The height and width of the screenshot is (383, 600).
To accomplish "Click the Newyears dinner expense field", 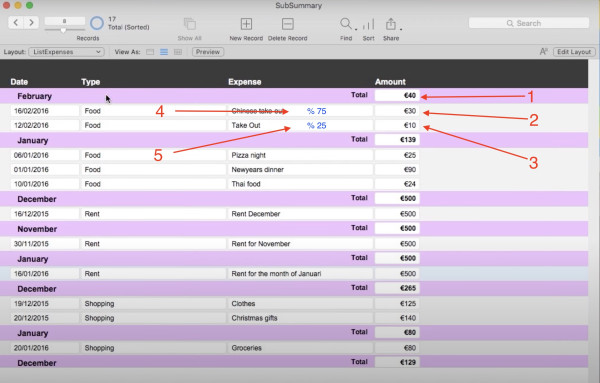I will (300, 169).
